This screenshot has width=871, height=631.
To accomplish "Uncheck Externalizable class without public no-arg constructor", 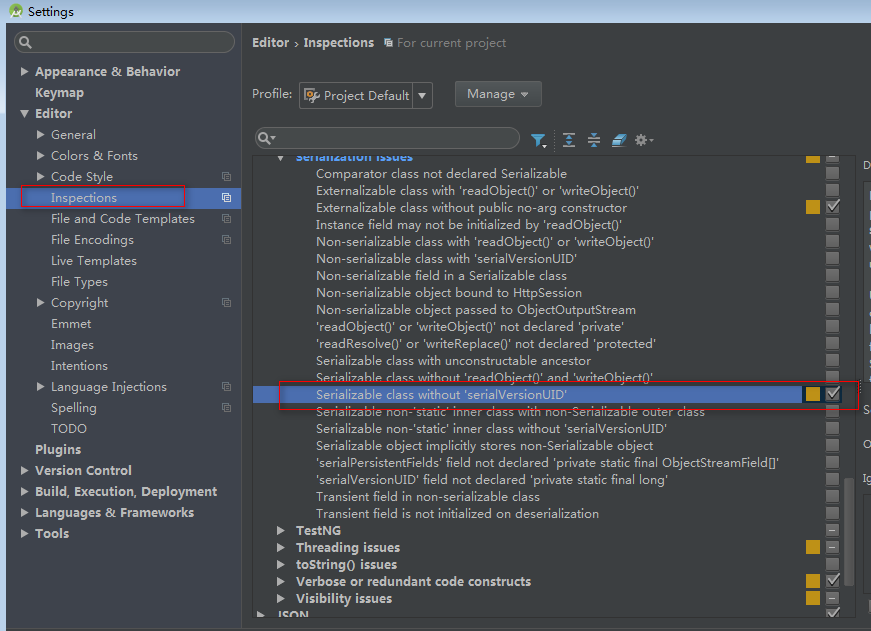I will coord(832,207).
